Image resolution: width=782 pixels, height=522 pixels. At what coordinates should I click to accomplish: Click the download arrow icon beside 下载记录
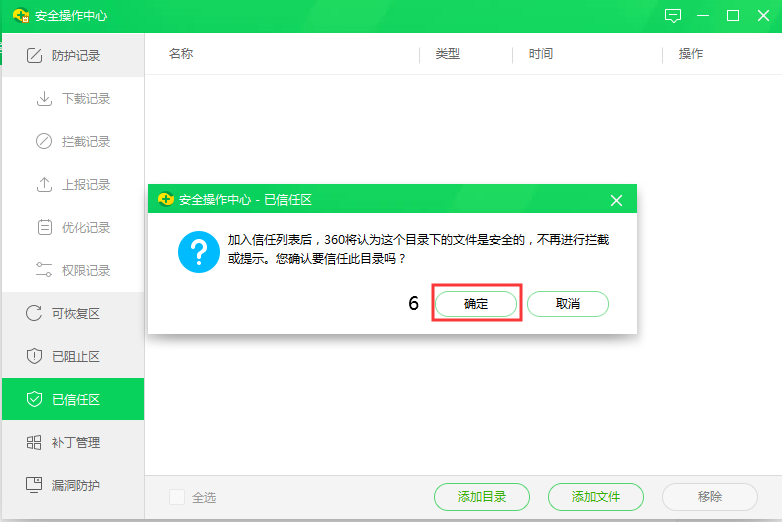coord(44,99)
